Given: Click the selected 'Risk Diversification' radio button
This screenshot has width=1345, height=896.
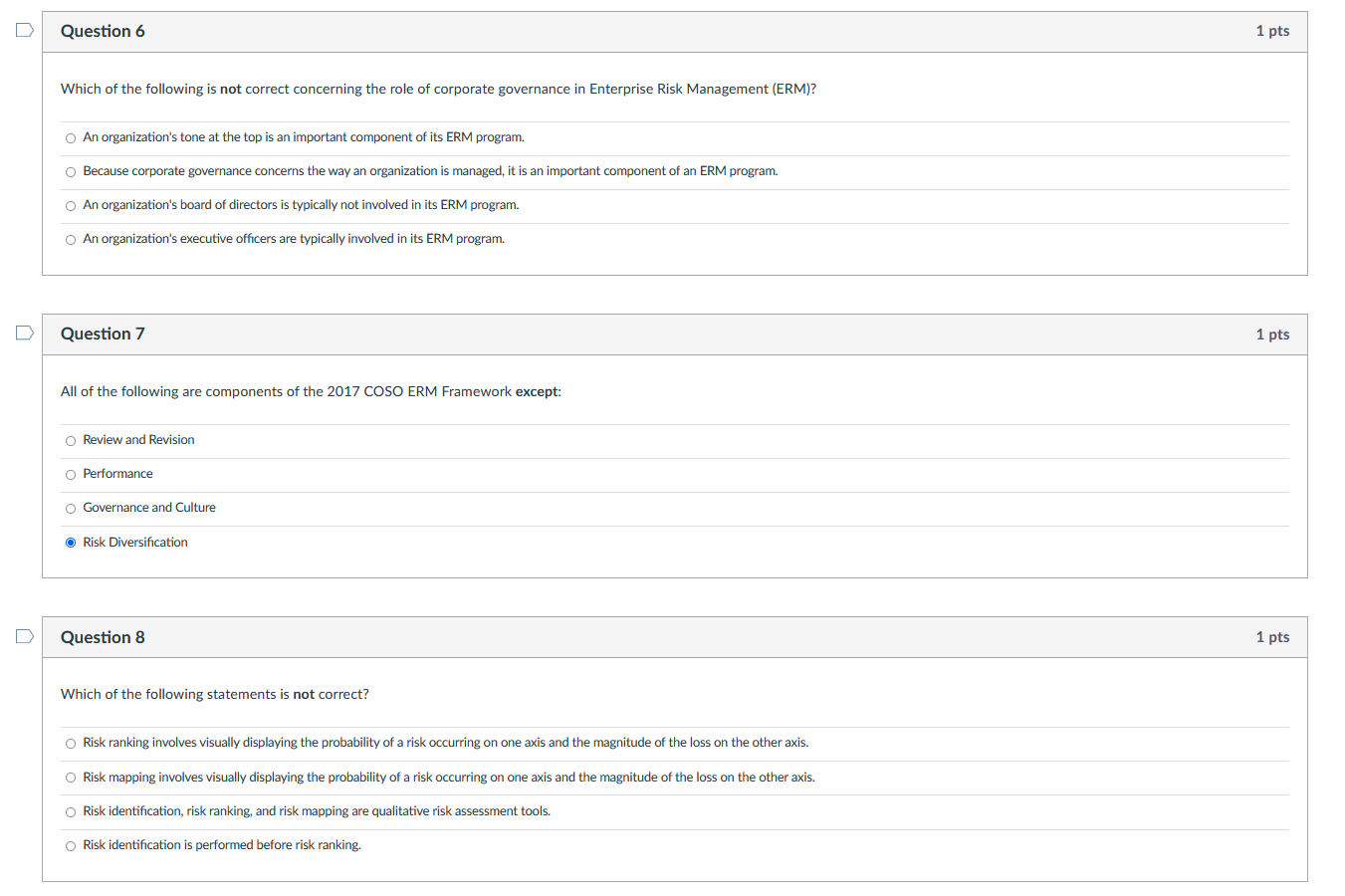Looking at the screenshot, I should (71, 543).
